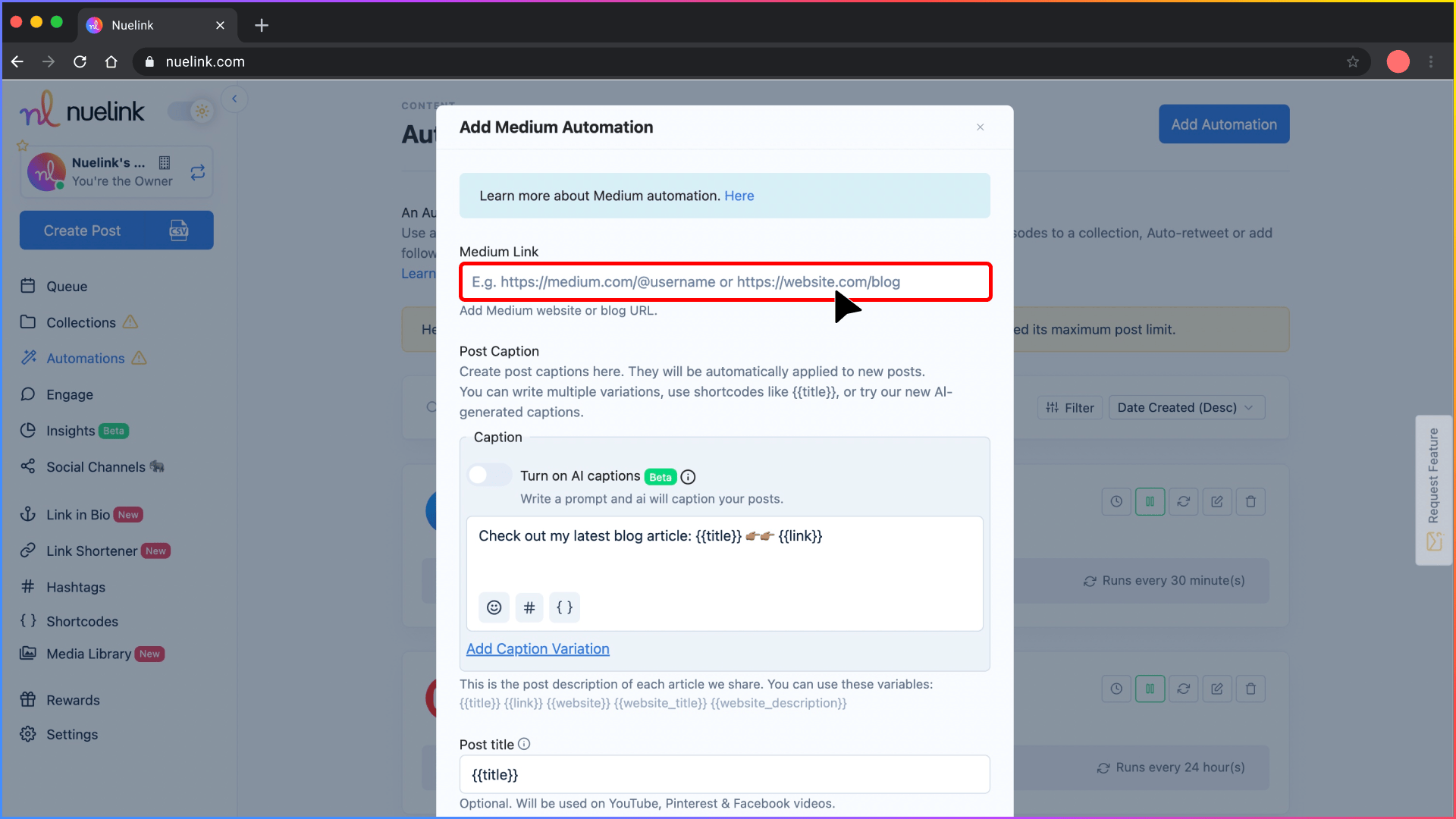Open the Date Created (Desc) sort dropdown
The height and width of the screenshot is (819, 1456).
[1186, 408]
